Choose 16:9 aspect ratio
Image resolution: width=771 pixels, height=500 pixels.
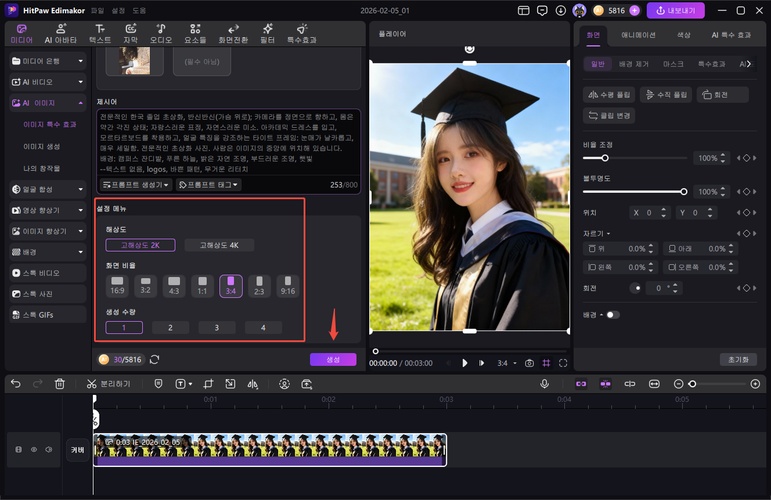pos(117,286)
